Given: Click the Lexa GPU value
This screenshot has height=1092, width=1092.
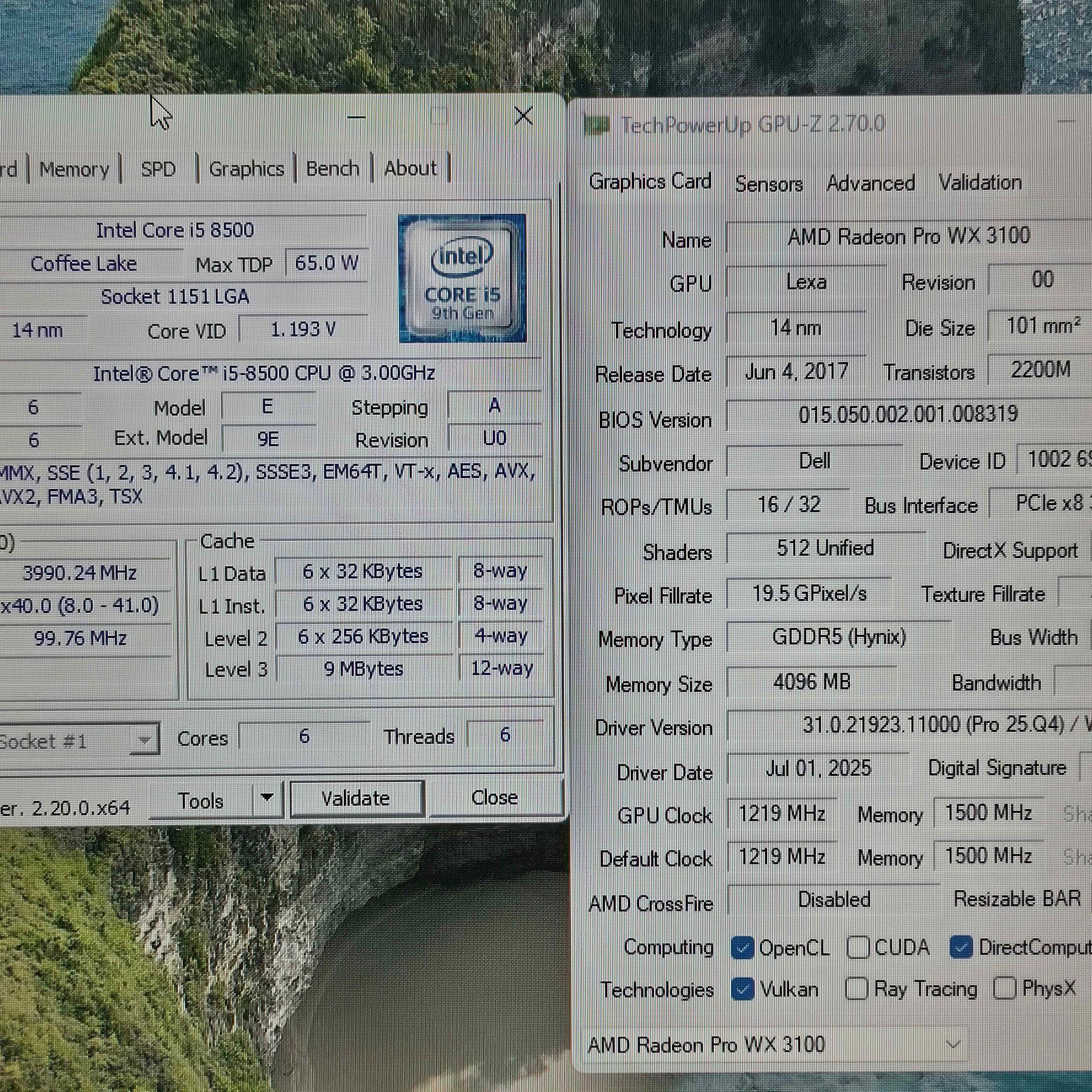Looking at the screenshot, I should 806,282.
